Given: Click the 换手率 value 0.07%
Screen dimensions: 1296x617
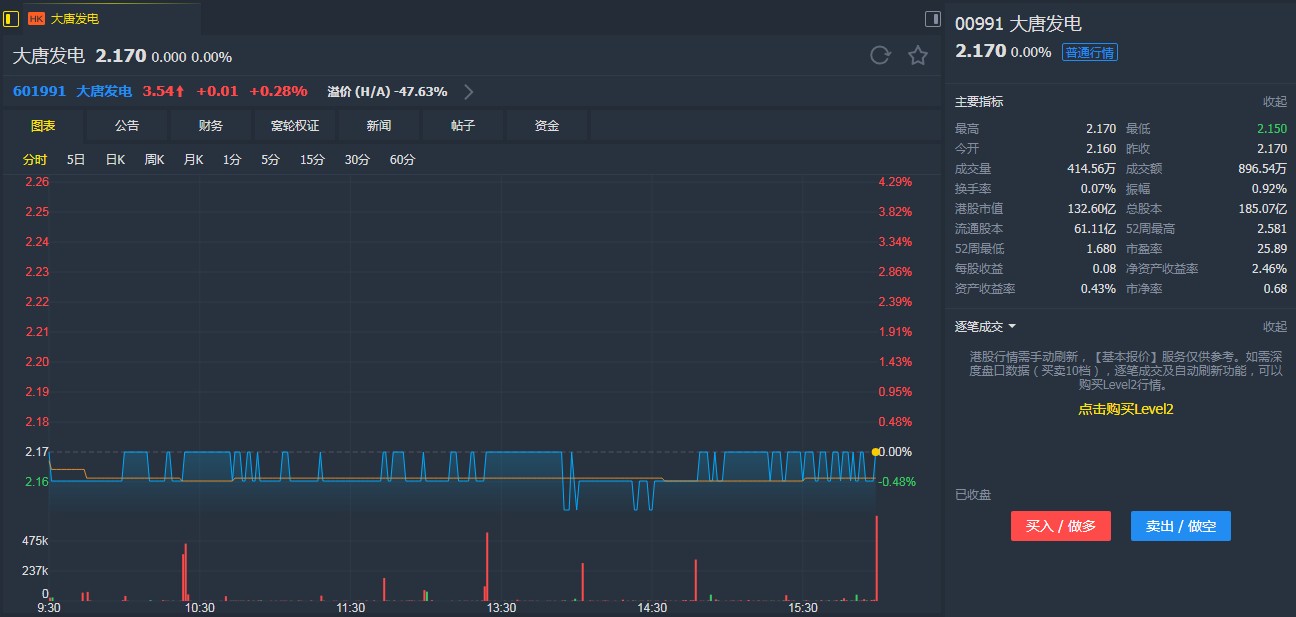Looking at the screenshot, I should click(1098, 189).
